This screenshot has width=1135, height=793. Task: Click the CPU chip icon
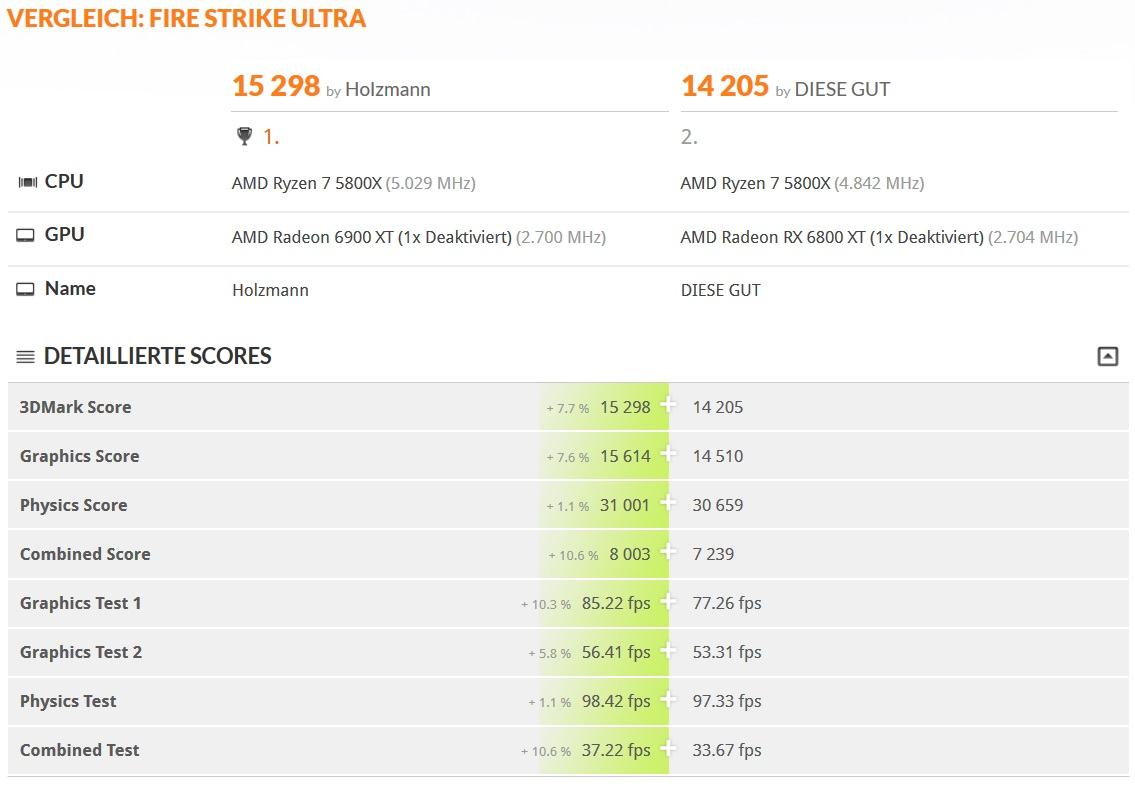[x=28, y=182]
